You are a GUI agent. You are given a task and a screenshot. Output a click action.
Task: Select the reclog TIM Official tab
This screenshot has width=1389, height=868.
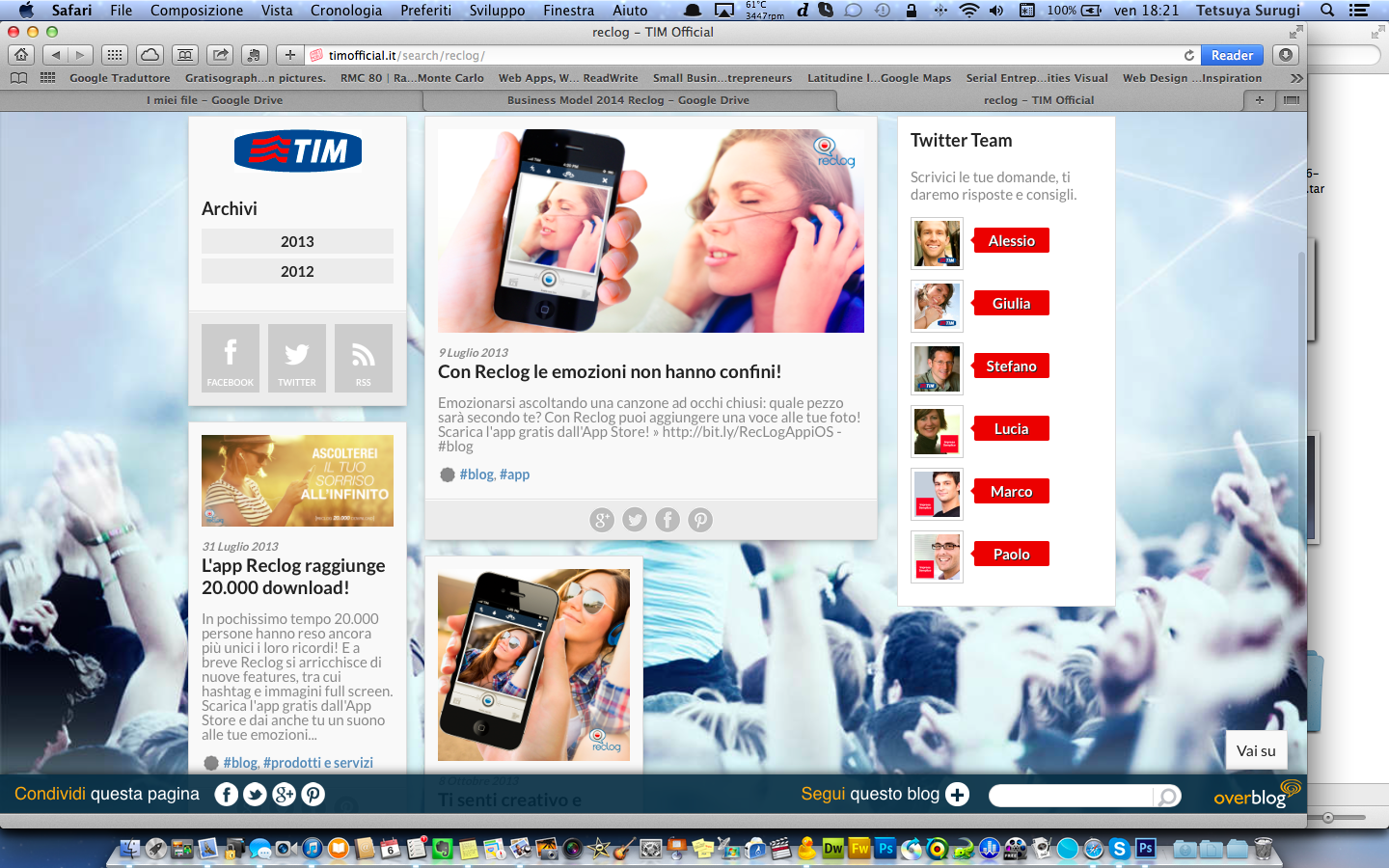tap(1039, 100)
